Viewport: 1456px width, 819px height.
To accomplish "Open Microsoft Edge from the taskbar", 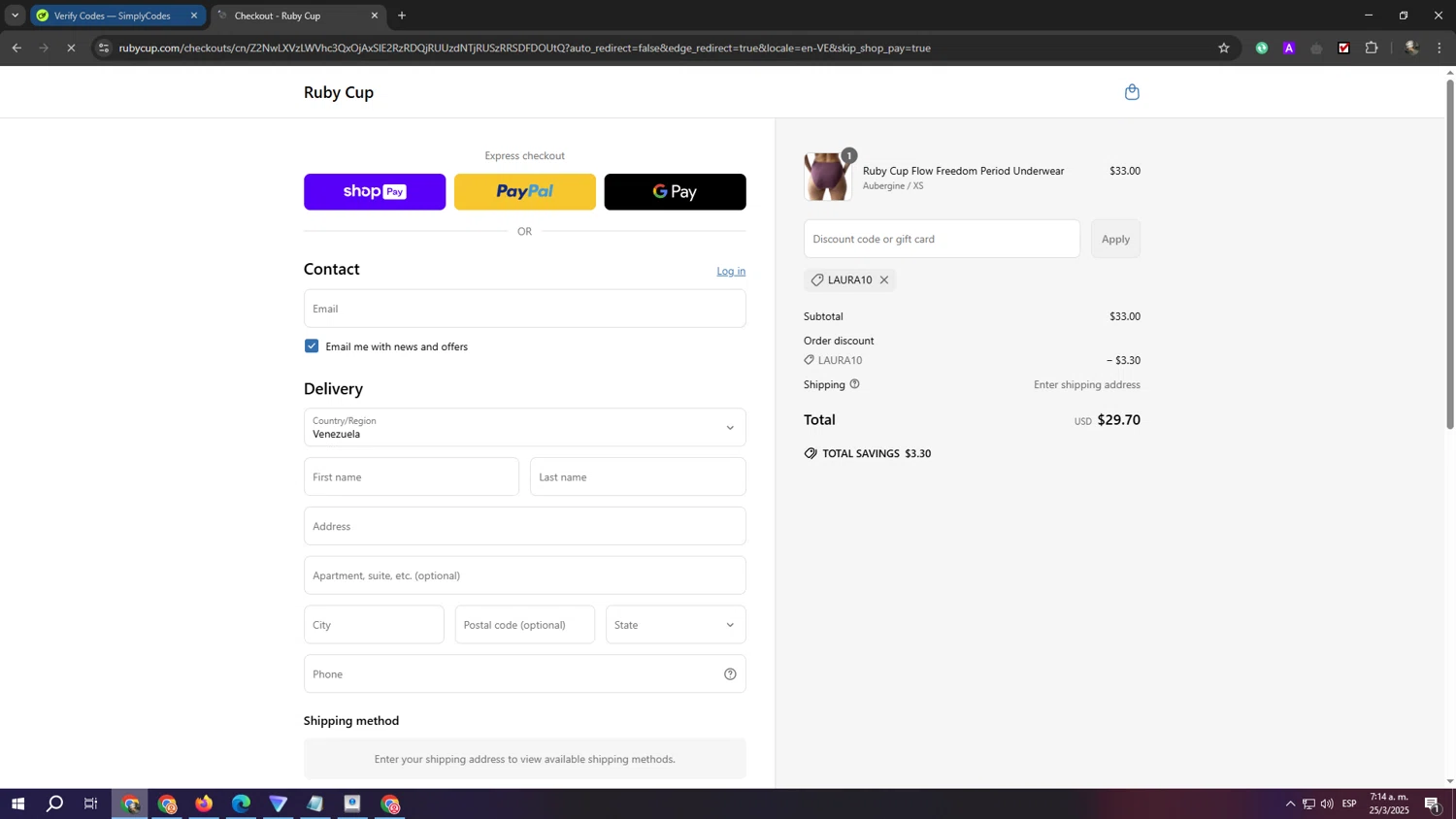I will pos(241,804).
